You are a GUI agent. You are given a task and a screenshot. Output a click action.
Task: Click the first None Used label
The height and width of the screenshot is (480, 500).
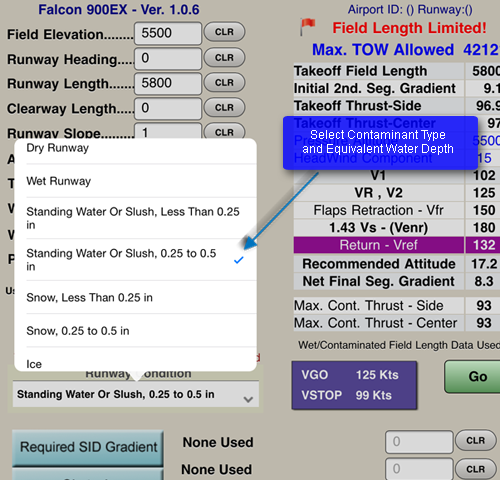pyautogui.click(x=218, y=442)
